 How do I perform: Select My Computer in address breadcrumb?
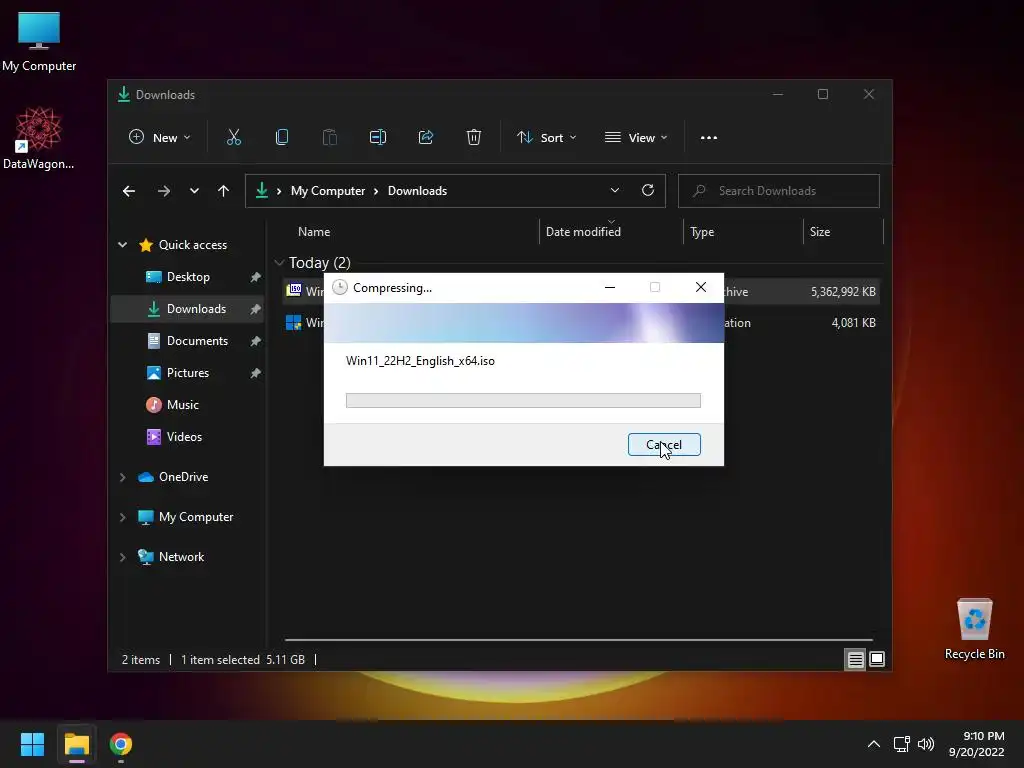pos(328,191)
